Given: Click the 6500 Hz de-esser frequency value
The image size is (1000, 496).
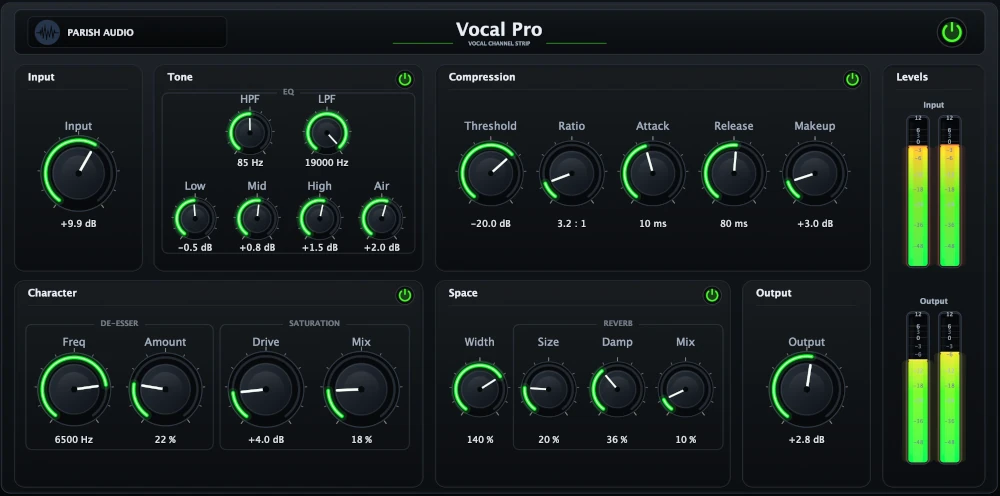Looking at the screenshot, I should pos(74,440).
